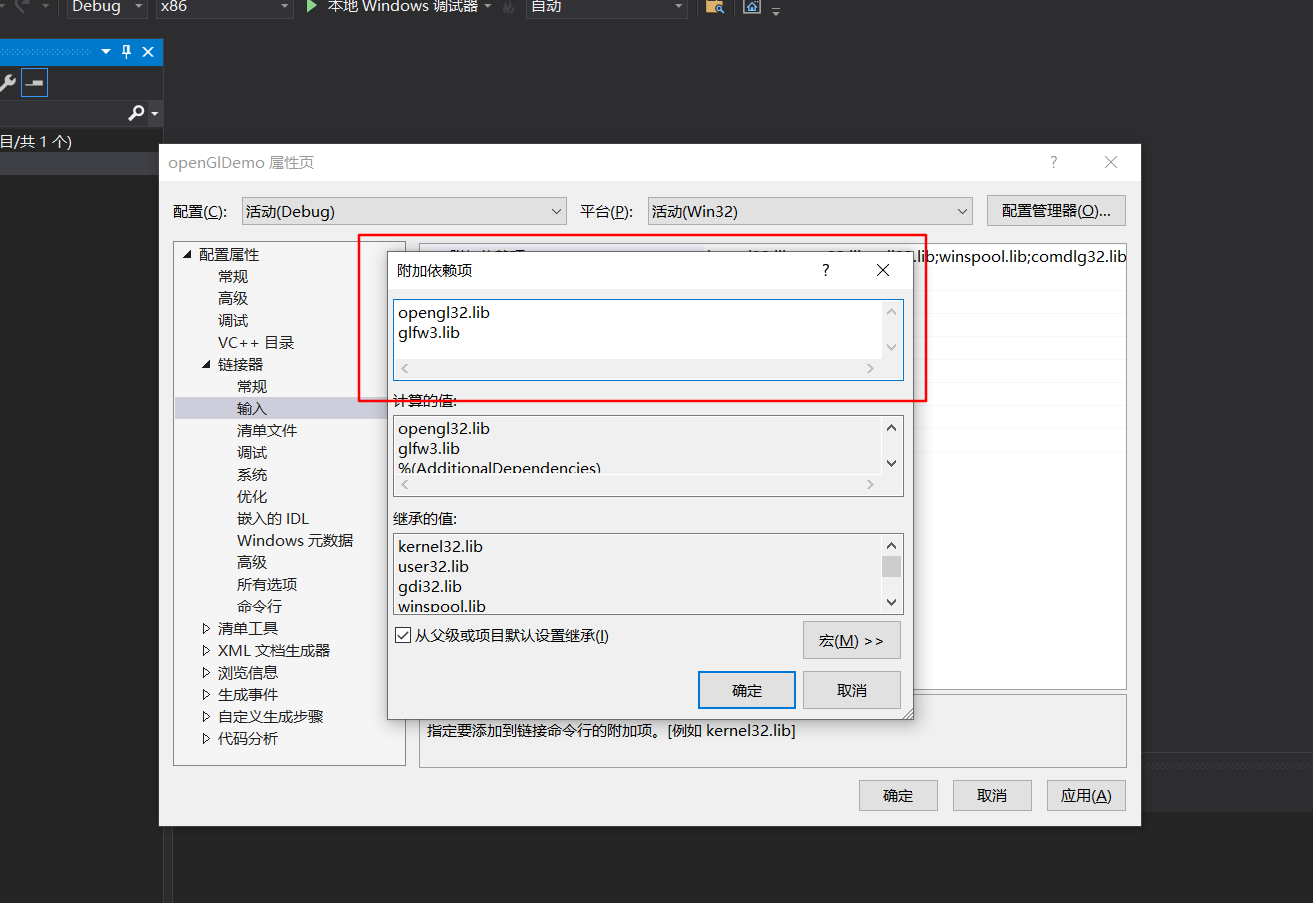Open the 自动 dropdown in the toolbar

606,6
